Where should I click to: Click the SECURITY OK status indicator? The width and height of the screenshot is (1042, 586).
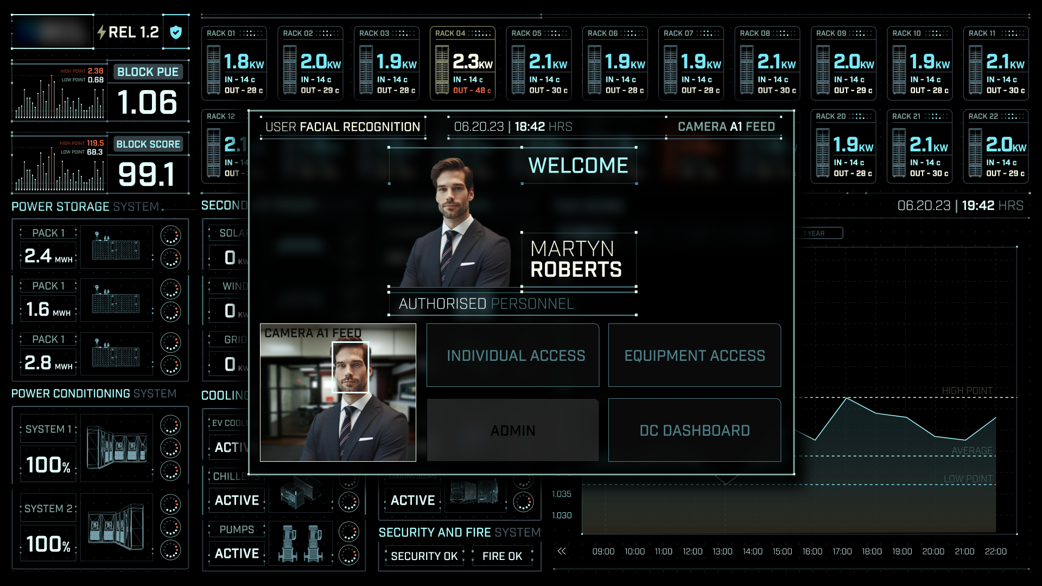pos(424,556)
